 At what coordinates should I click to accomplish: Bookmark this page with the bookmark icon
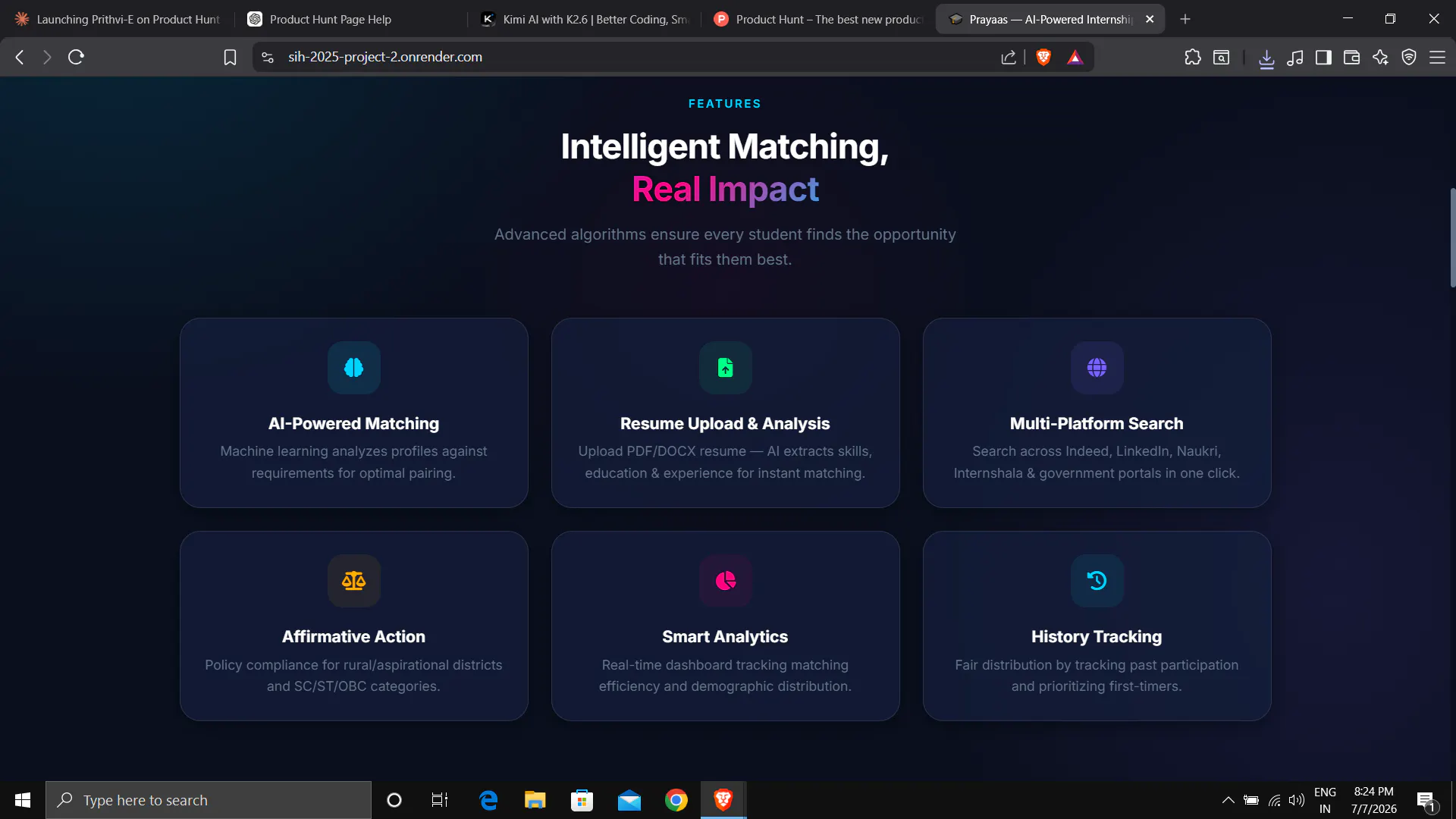[x=230, y=57]
